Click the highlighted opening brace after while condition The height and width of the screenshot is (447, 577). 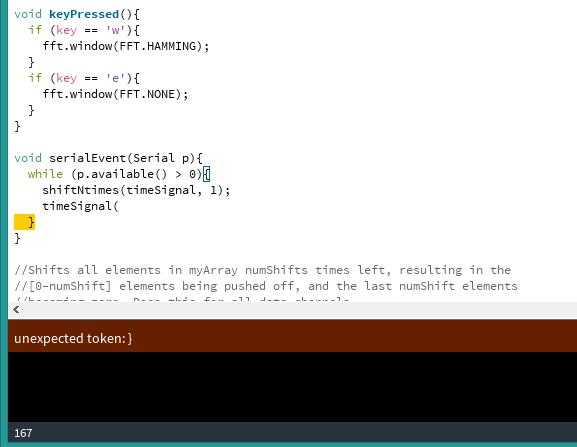pyautogui.click(x=206, y=174)
